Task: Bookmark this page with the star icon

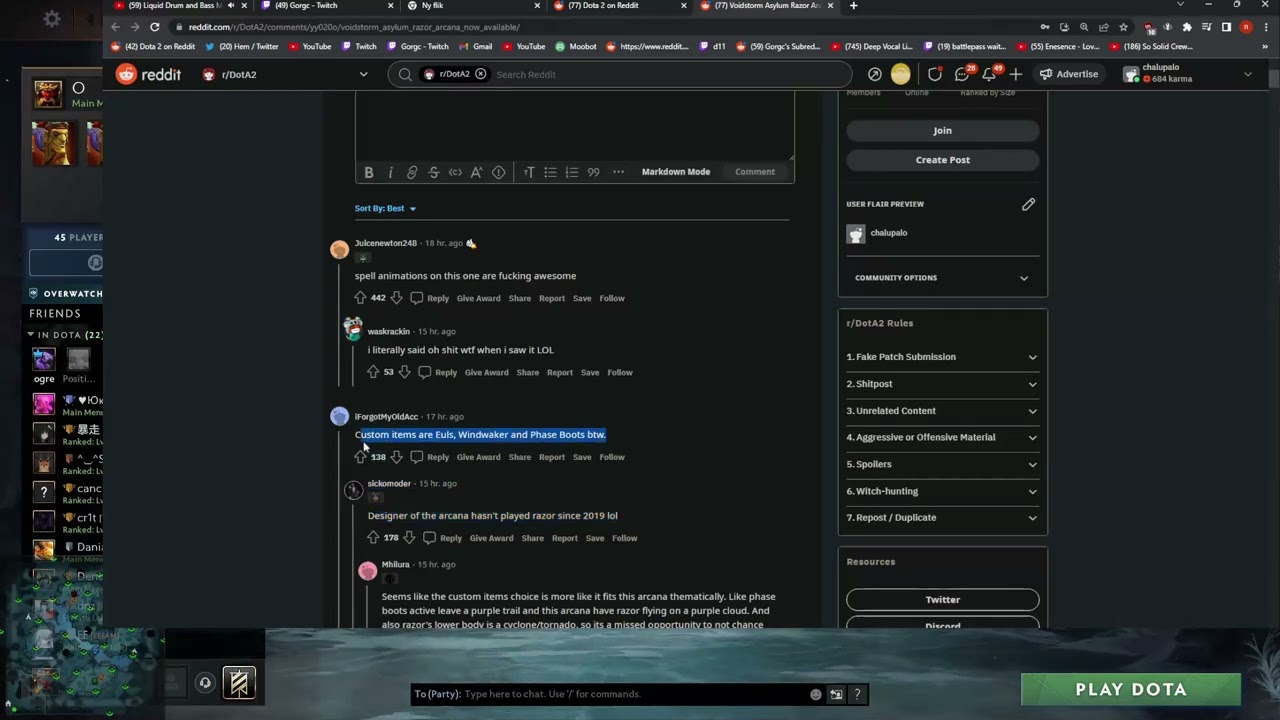Action: pos(1123,27)
